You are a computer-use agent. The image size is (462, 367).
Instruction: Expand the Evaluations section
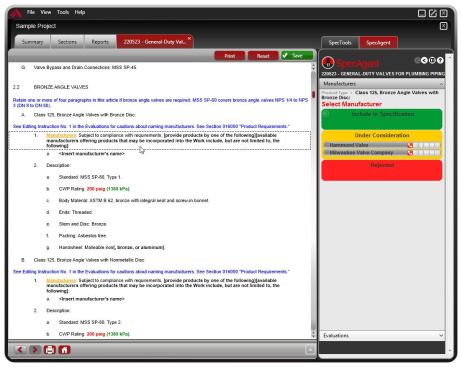tap(382, 335)
